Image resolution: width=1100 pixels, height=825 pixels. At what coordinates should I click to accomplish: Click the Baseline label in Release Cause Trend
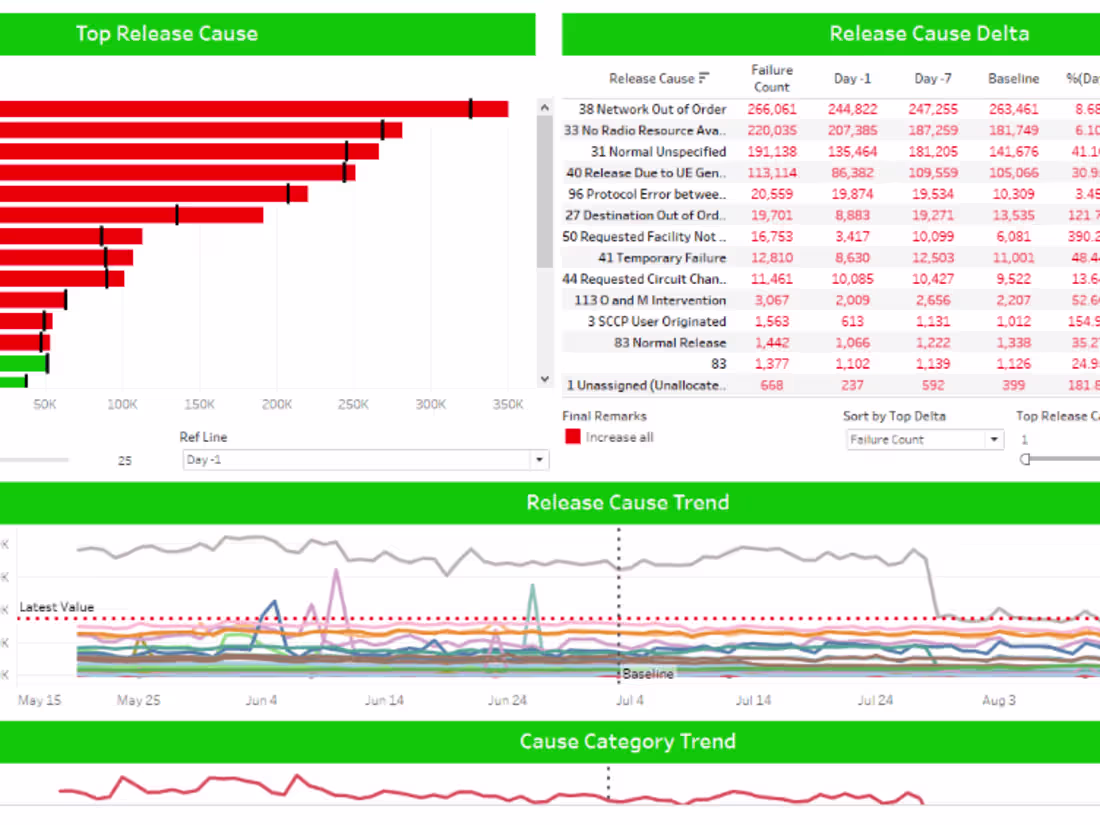[646, 674]
